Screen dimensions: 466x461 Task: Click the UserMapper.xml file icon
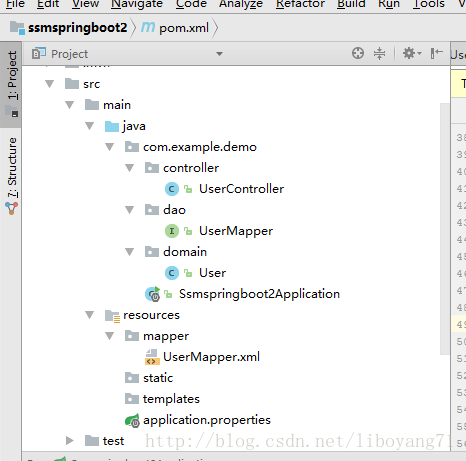[151, 357]
